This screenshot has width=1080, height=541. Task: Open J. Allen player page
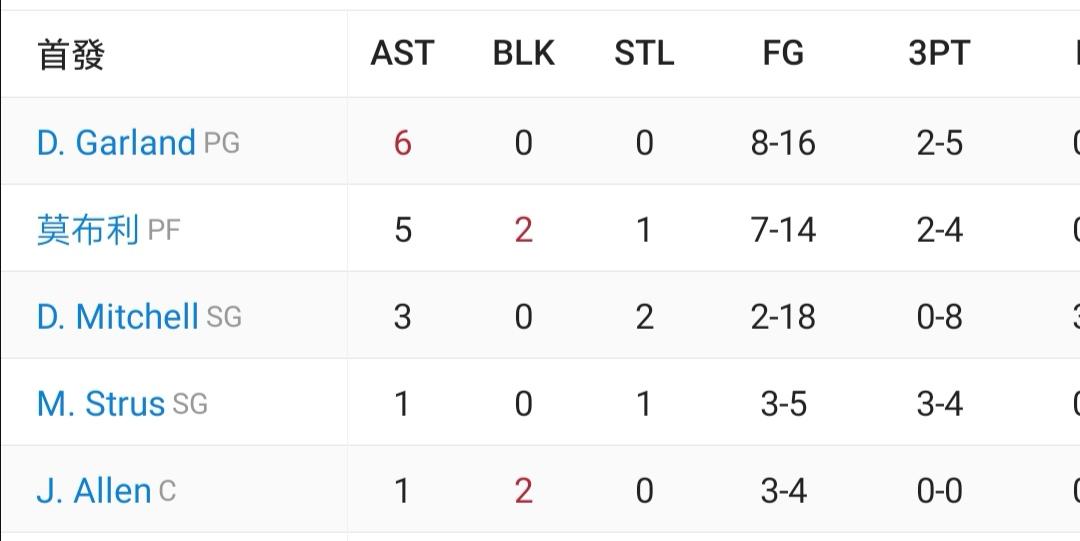94,491
